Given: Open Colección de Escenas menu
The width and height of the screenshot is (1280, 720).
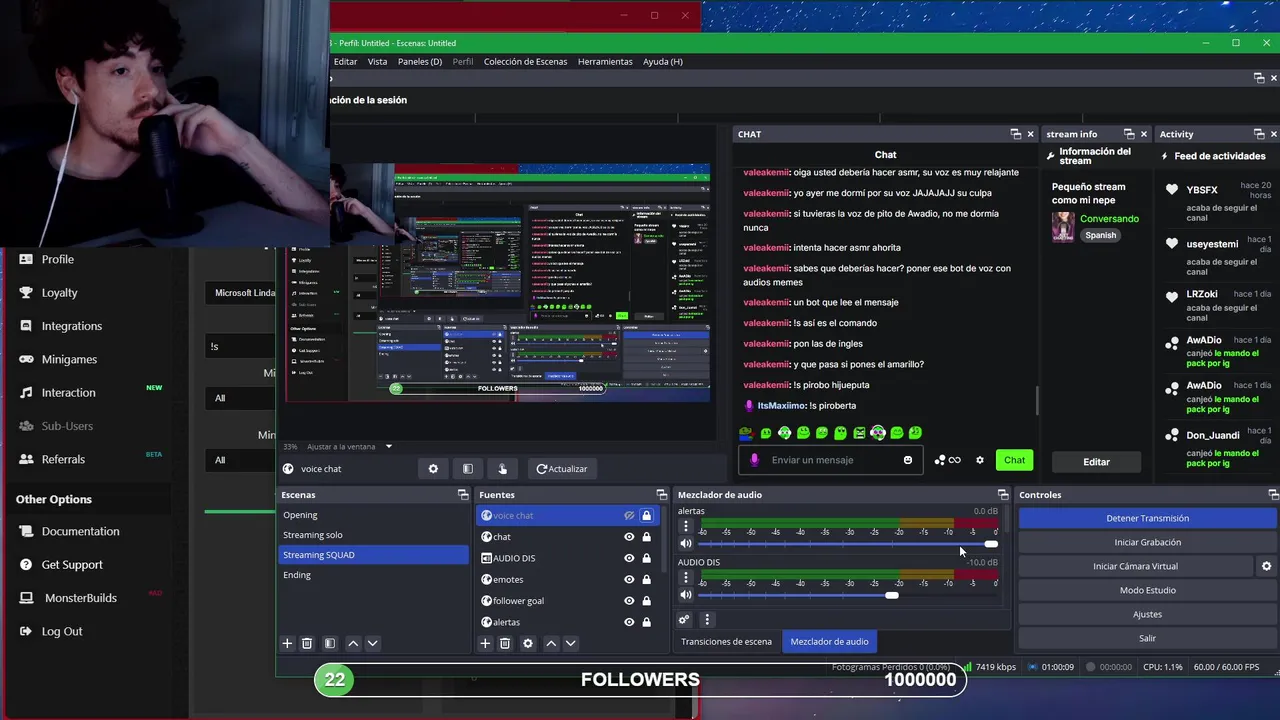Looking at the screenshot, I should point(525,61).
